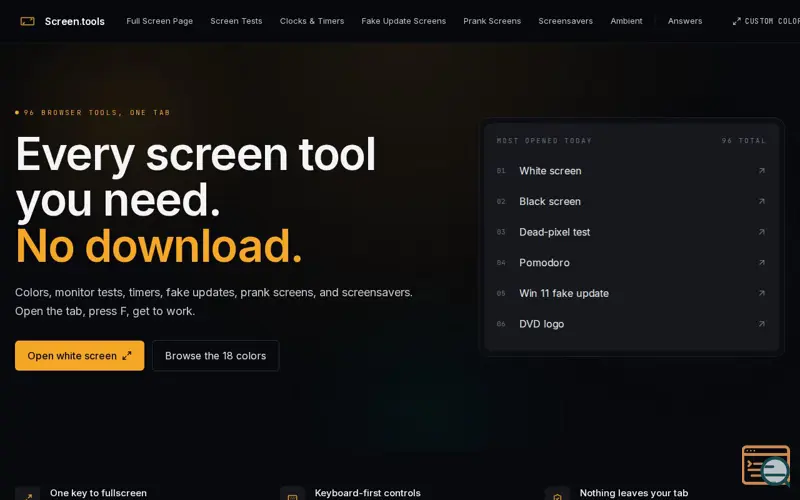Viewport: 800px width, 500px height.
Task: Open the Screen.tools home link text
Action: pos(74,21)
